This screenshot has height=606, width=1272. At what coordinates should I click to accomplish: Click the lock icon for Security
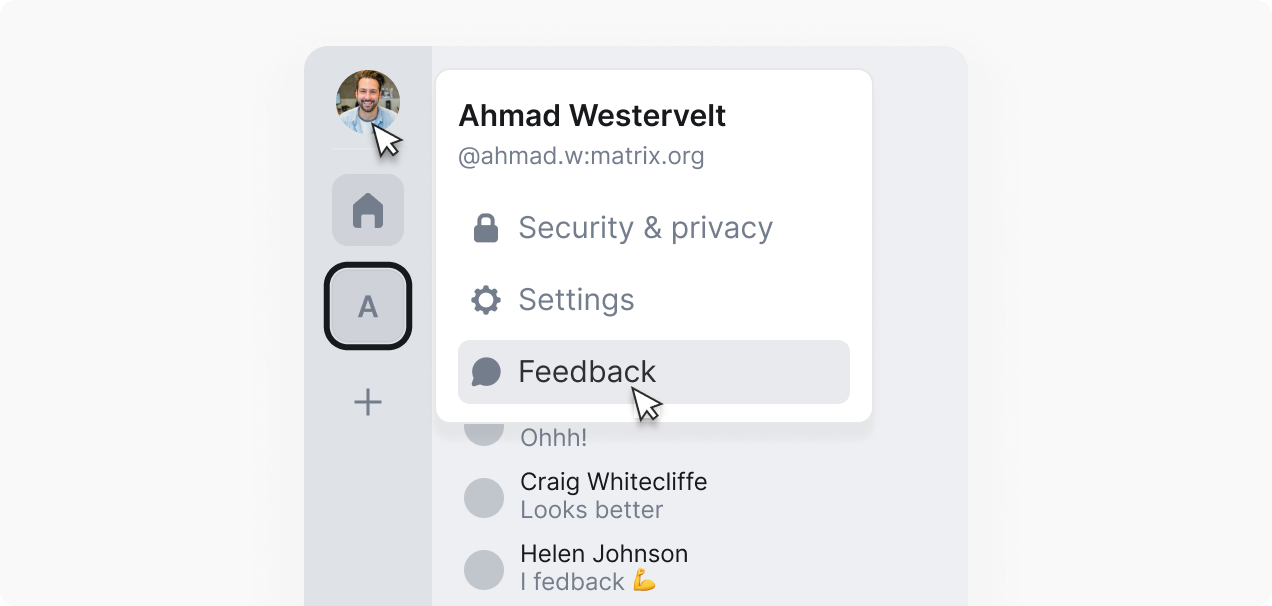click(x=486, y=228)
